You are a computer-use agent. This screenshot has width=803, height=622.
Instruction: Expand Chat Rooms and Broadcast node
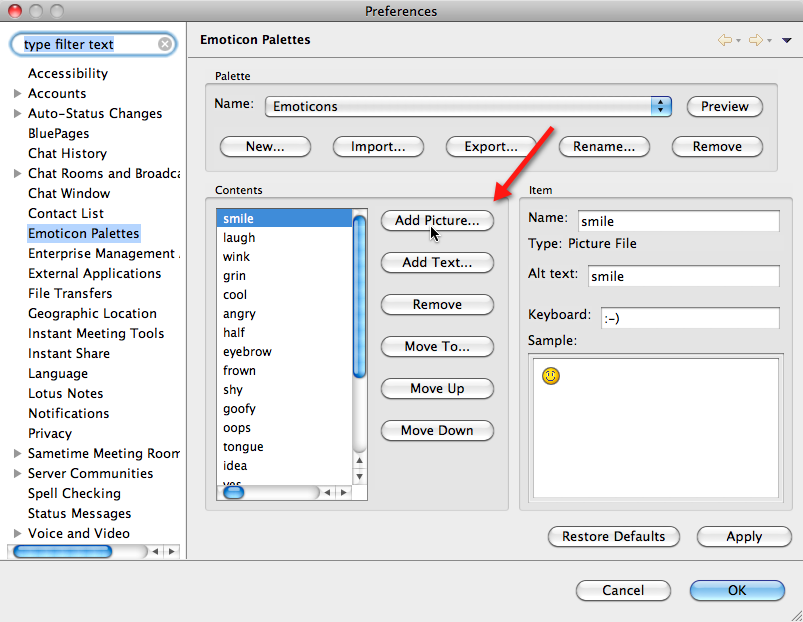click(17, 173)
